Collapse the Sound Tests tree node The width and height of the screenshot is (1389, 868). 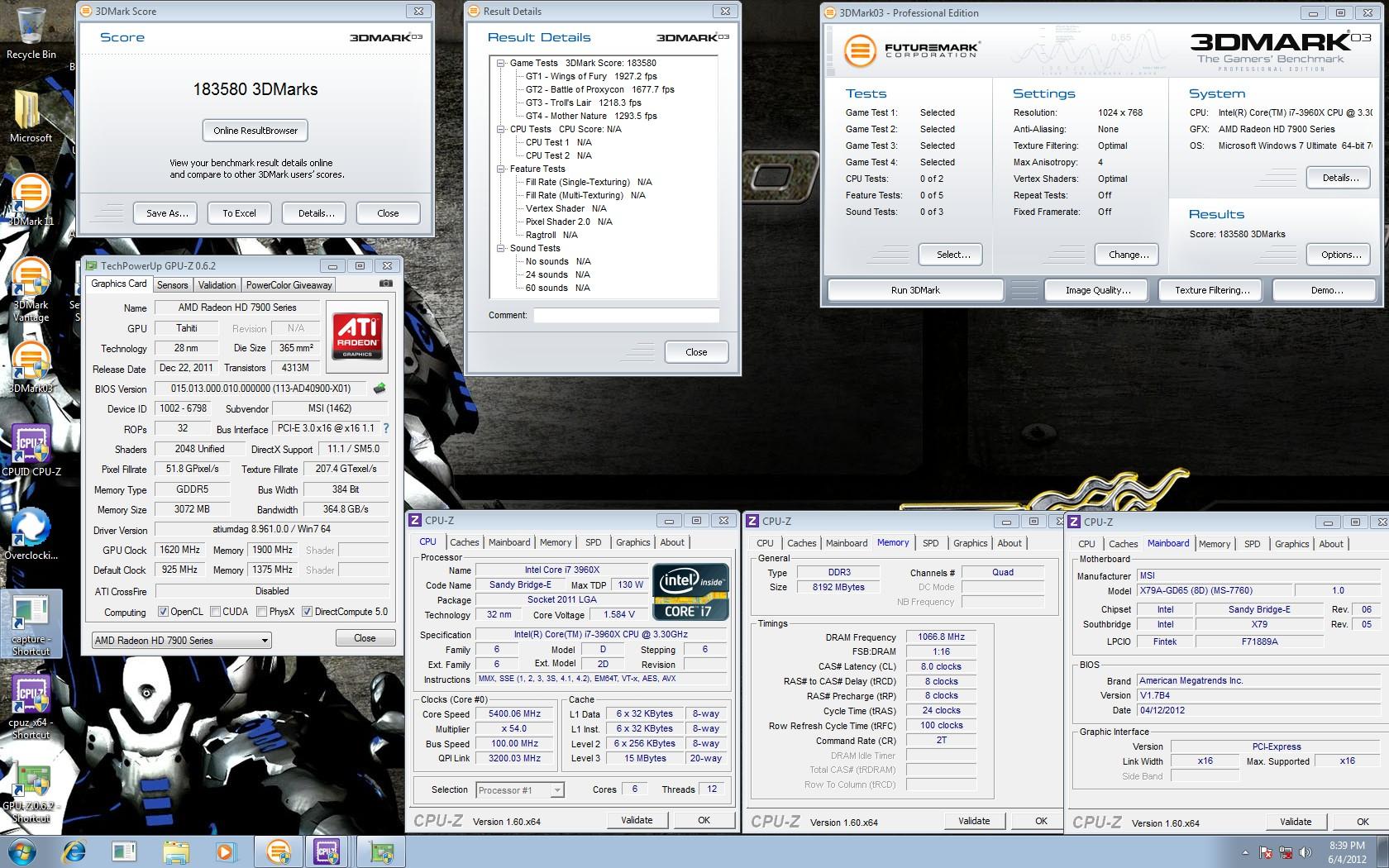501,248
